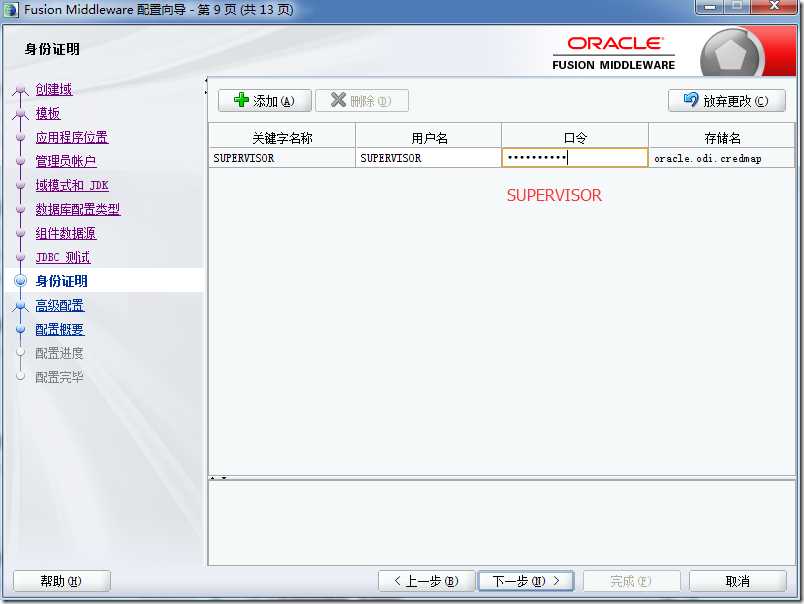This screenshot has width=804, height=604.
Task: Open the 高级配置 step
Action: coord(59,306)
